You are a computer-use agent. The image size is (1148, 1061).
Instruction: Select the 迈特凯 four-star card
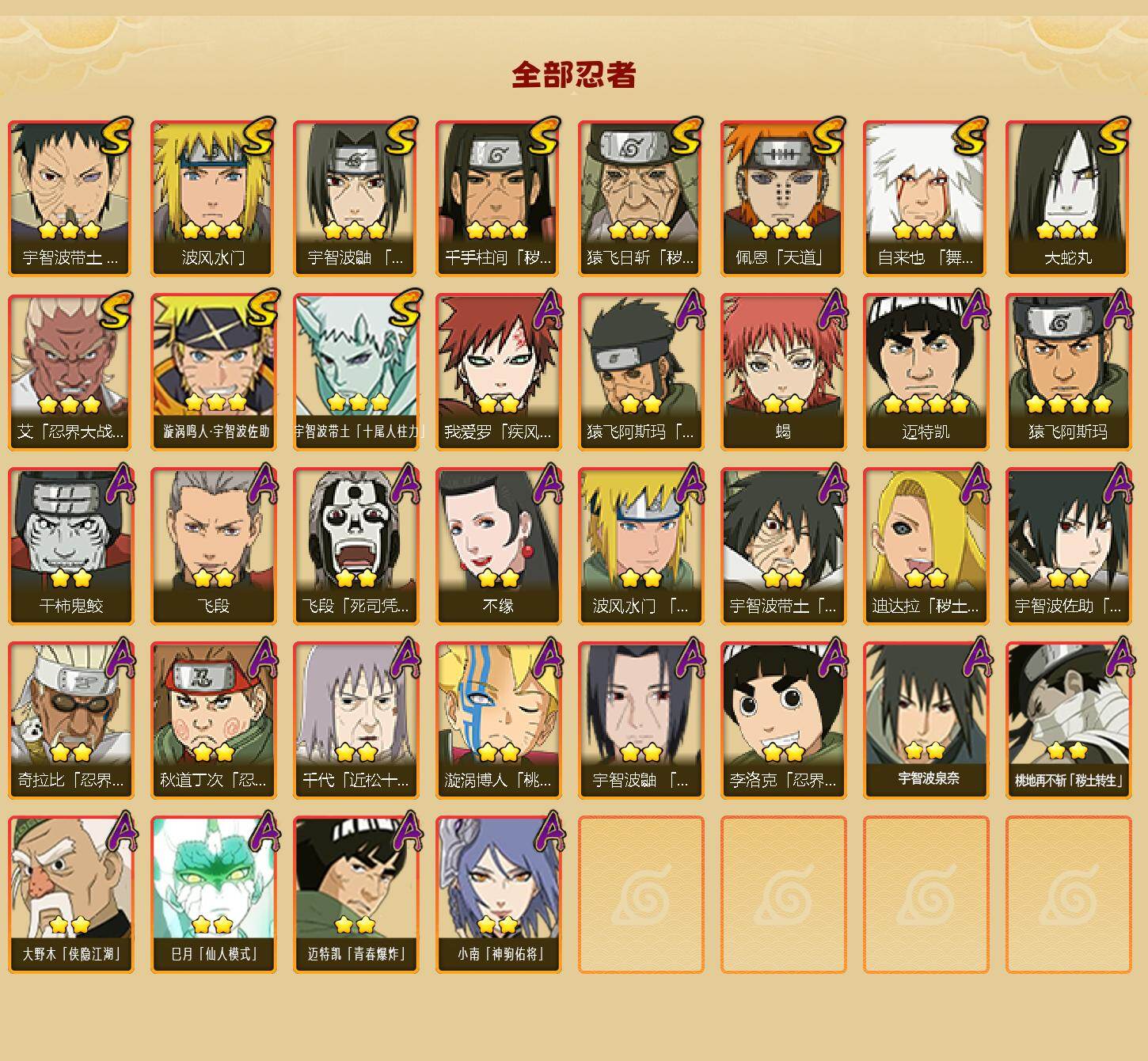click(926, 372)
